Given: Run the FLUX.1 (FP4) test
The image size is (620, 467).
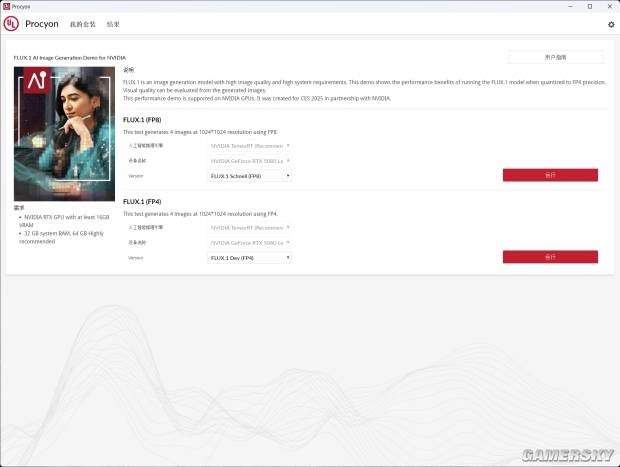Looking at the screenshot, I should 550,257.
